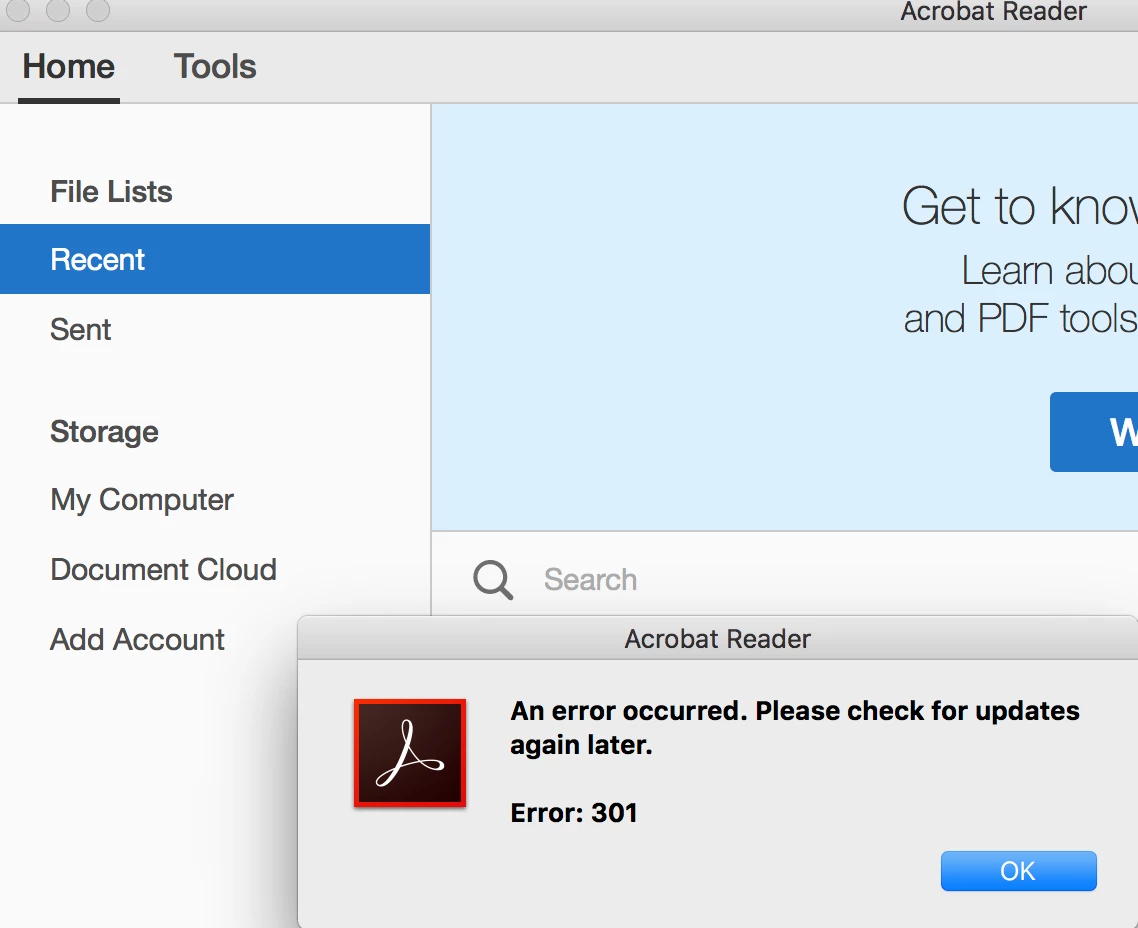Click the third window control button in title bar
1138x928 pixels.
pos(98,10)
